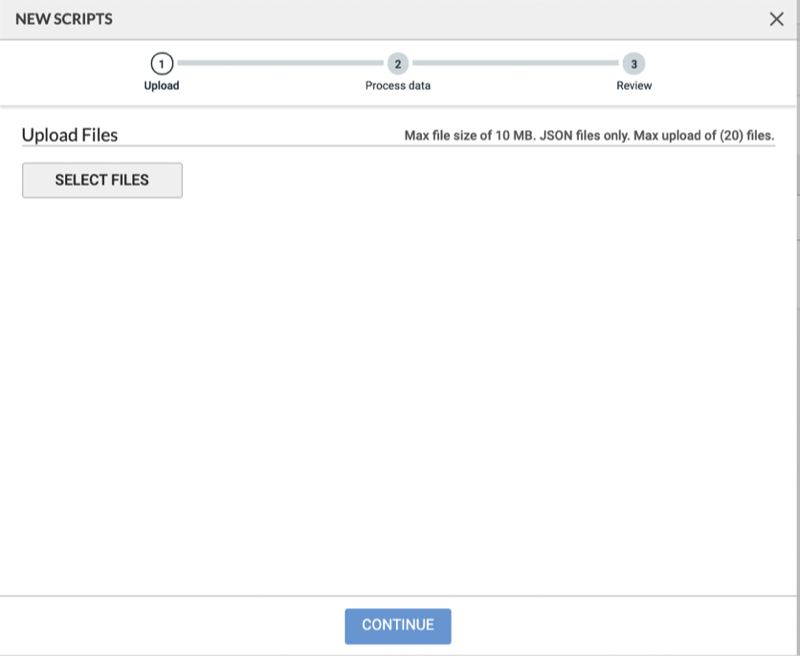This screenshot has height=656, width=800.
Task: Click the Upload step label
Action: [x=162, y=86]
